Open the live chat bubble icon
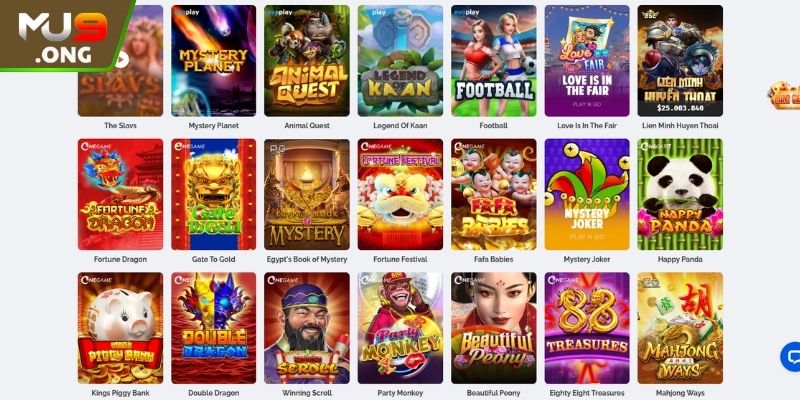800x400 pixels. (x=791, y=357)
